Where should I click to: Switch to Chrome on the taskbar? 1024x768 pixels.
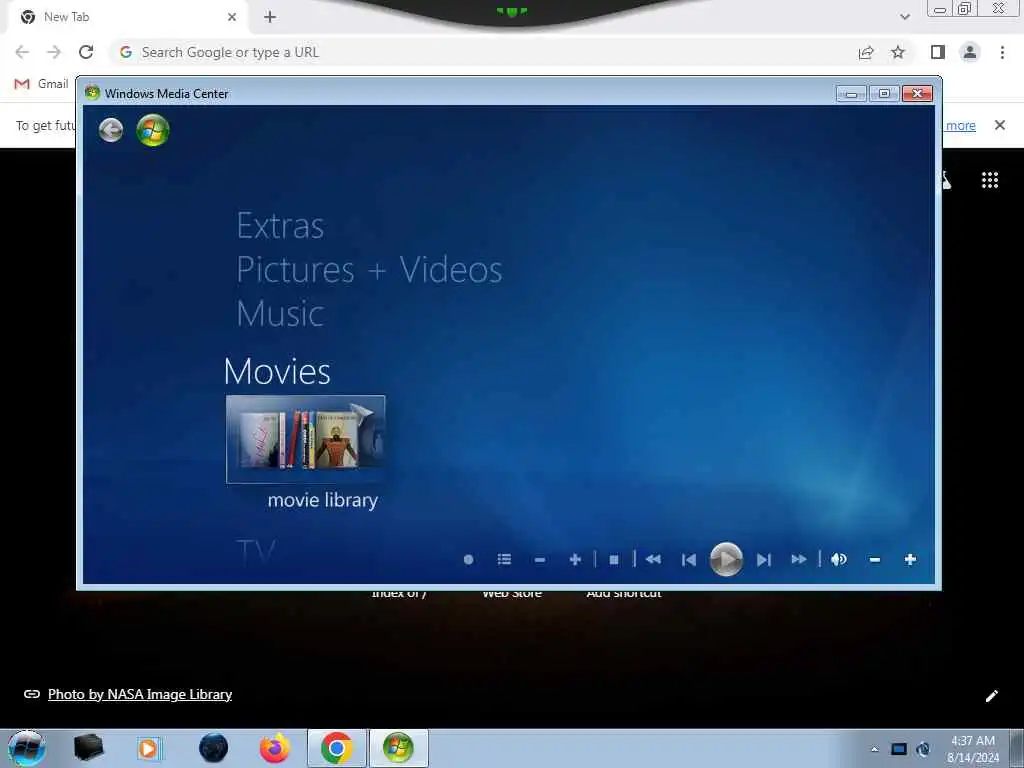click(336, 748)
